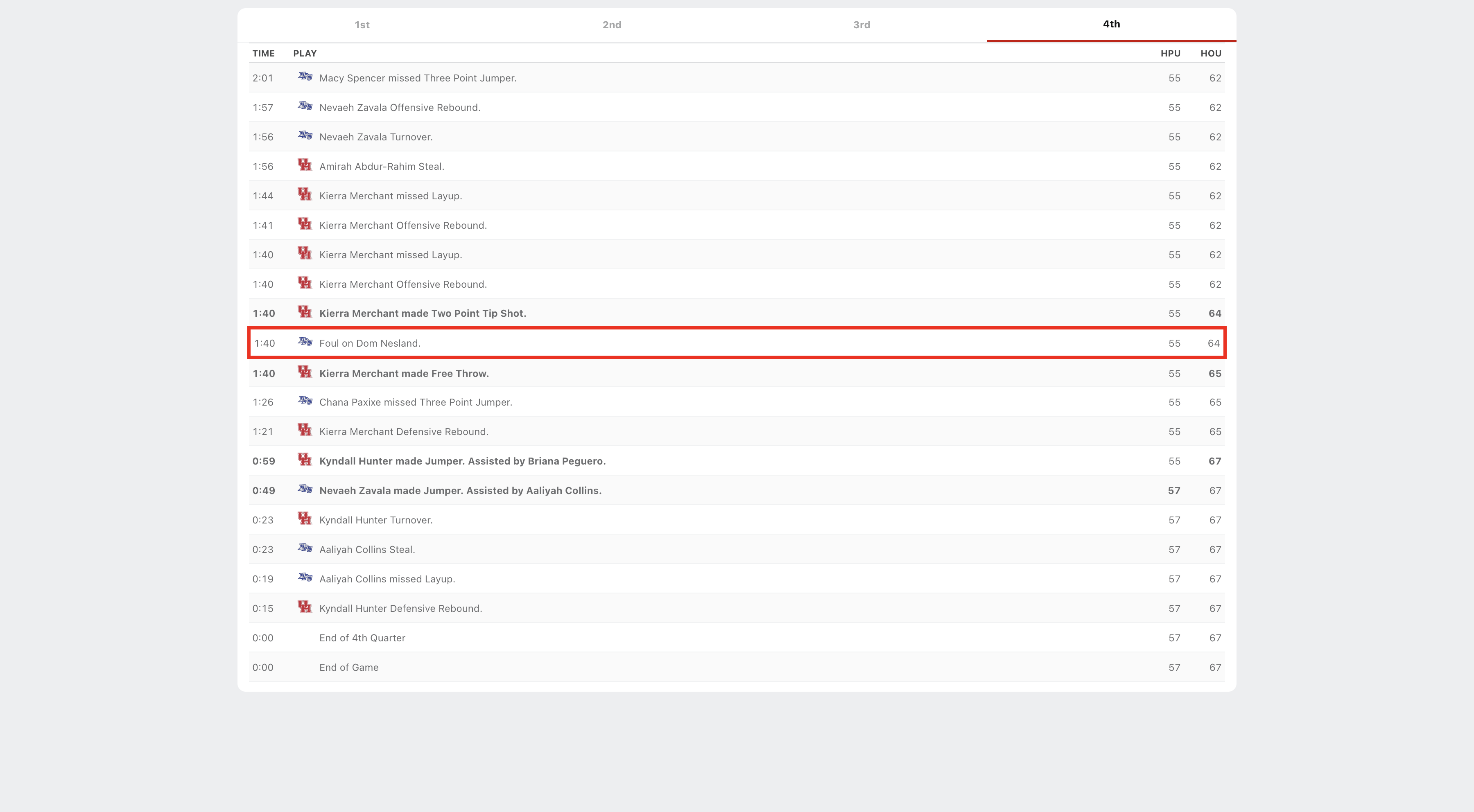Click logo beside Nevaeh Zavala Offensive Rebound
Viewport: 1474px width, 812px height.
point(305,106)
